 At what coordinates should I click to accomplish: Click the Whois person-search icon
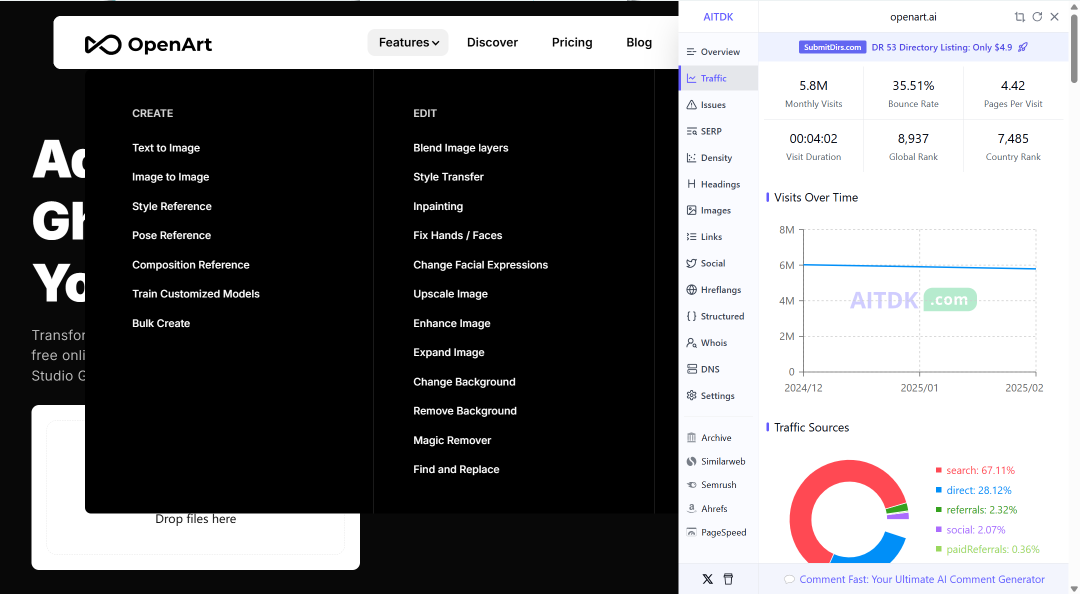[691, 342]
